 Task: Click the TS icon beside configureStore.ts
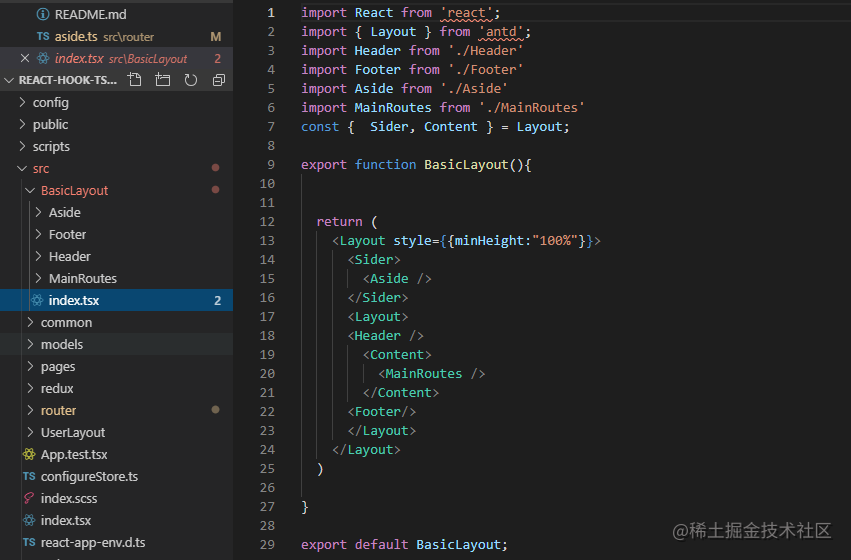tap(29, 476)
